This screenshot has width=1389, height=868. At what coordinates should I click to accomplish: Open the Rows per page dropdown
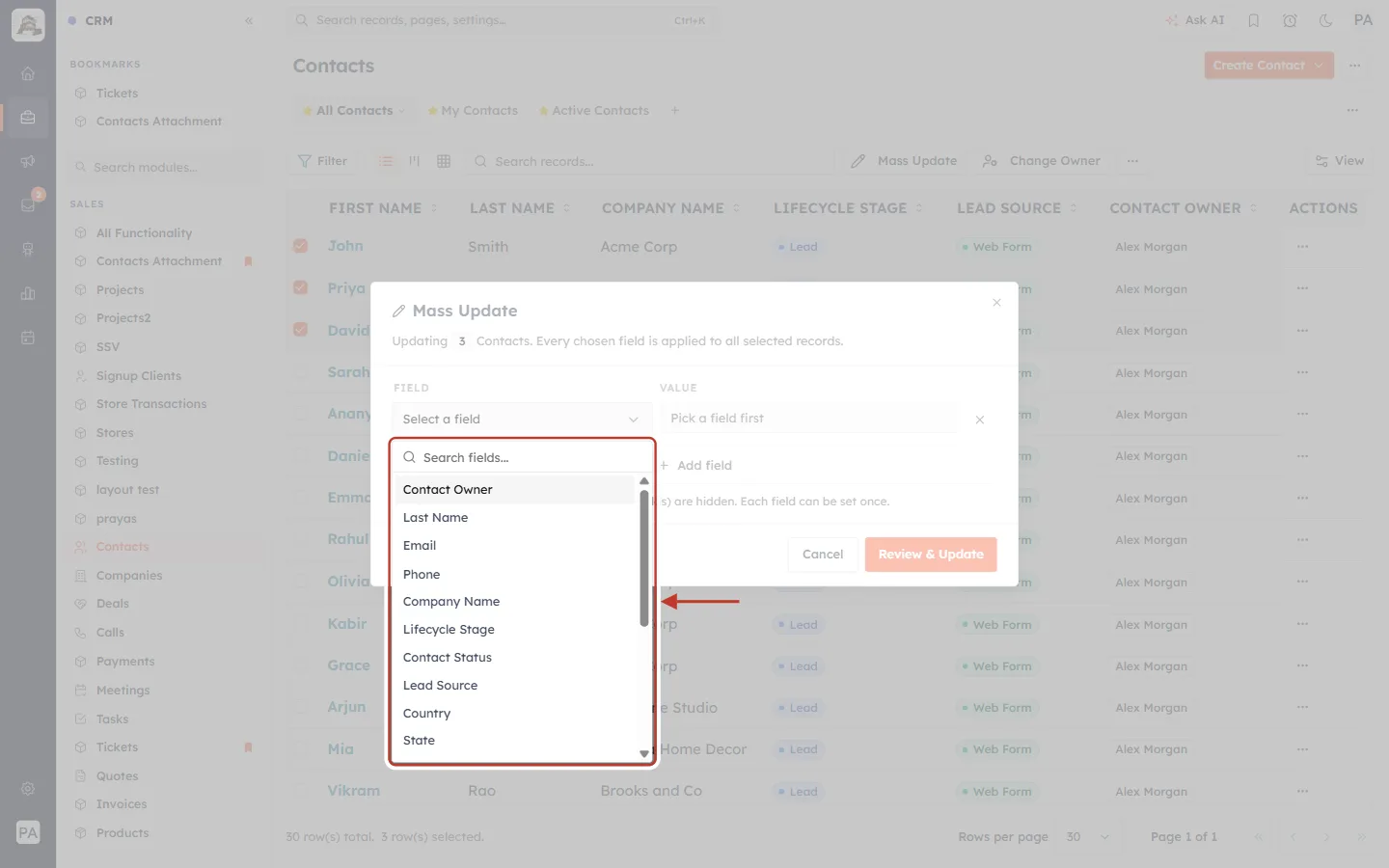tap(1088, 837)
